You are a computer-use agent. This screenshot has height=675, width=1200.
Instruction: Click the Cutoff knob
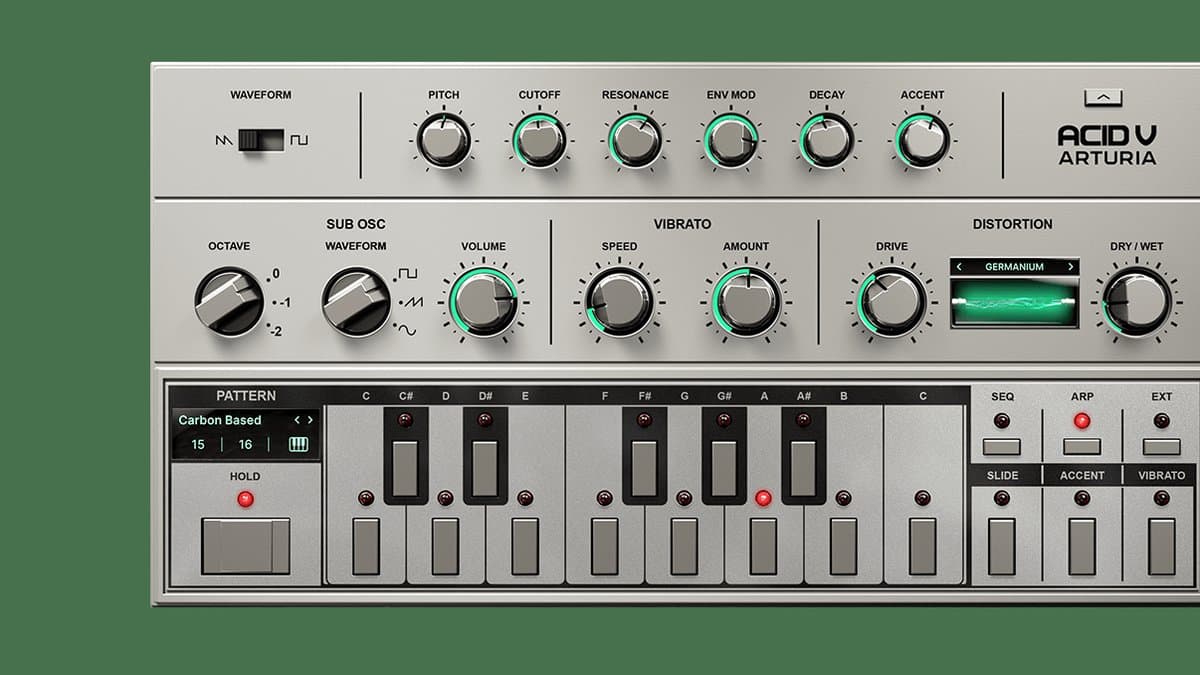pyautogui.click(x=539, y=141)
